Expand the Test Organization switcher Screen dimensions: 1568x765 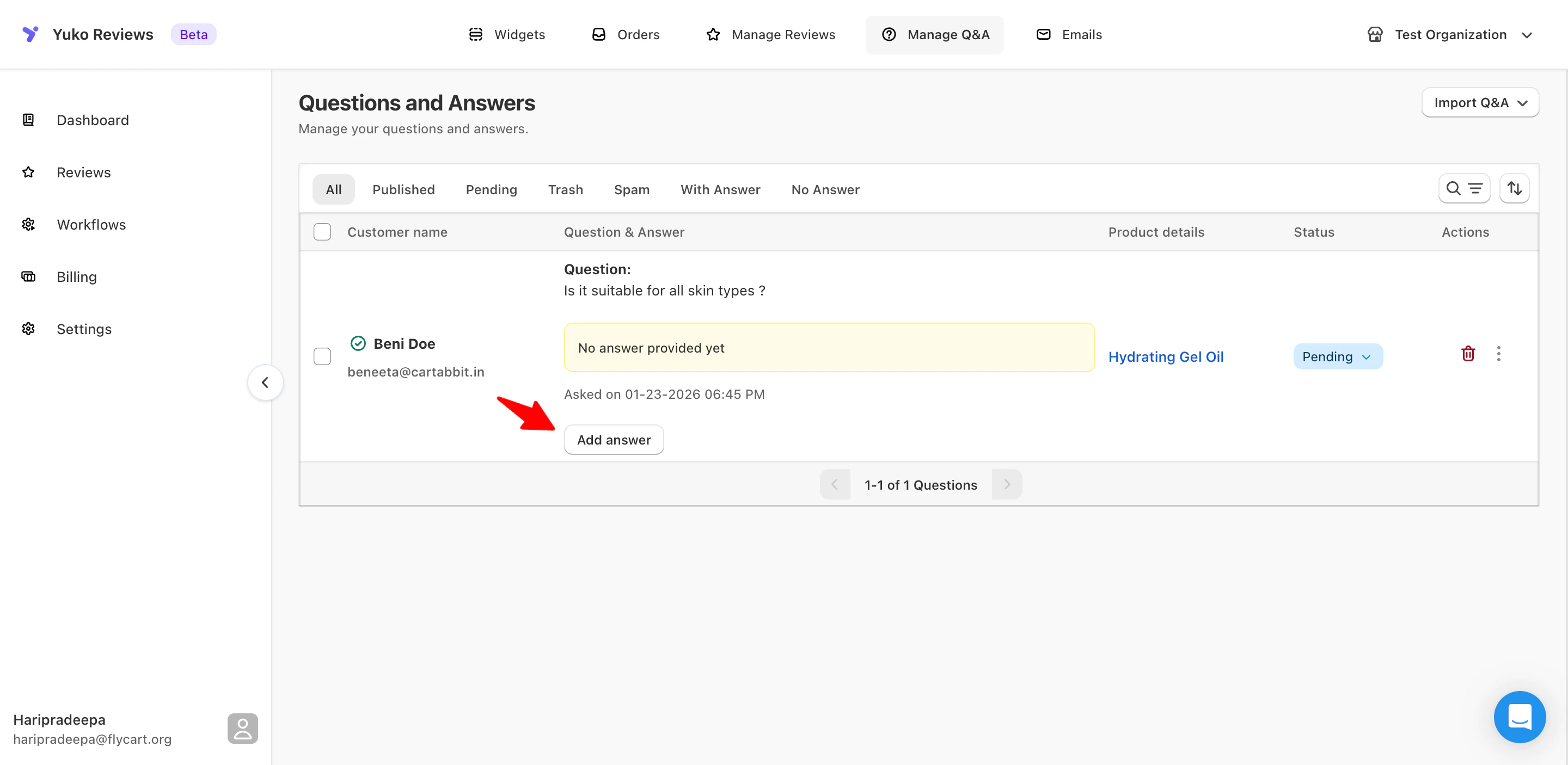pyautogui.click(x=1449, y=35)
